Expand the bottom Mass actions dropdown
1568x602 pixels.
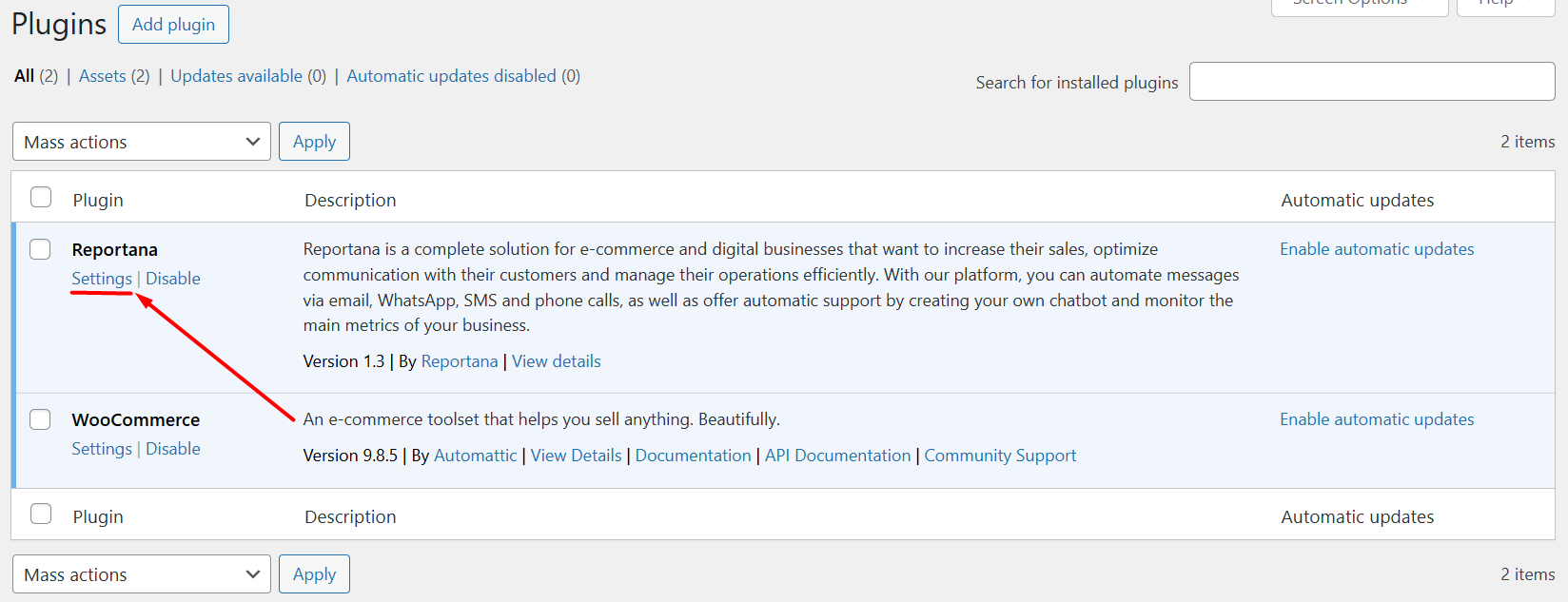[x=142, y=574]
